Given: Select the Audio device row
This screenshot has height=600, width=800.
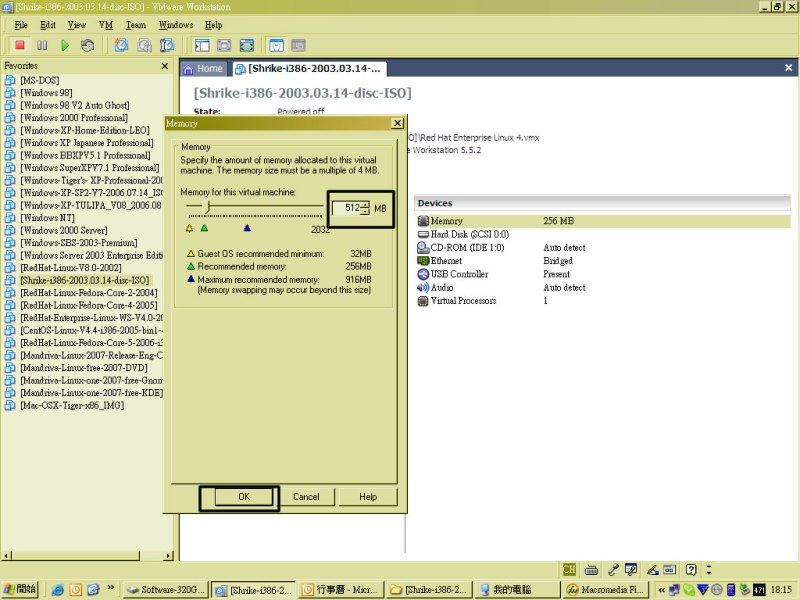Looking at the screenshot, I should tap(604, 287).
